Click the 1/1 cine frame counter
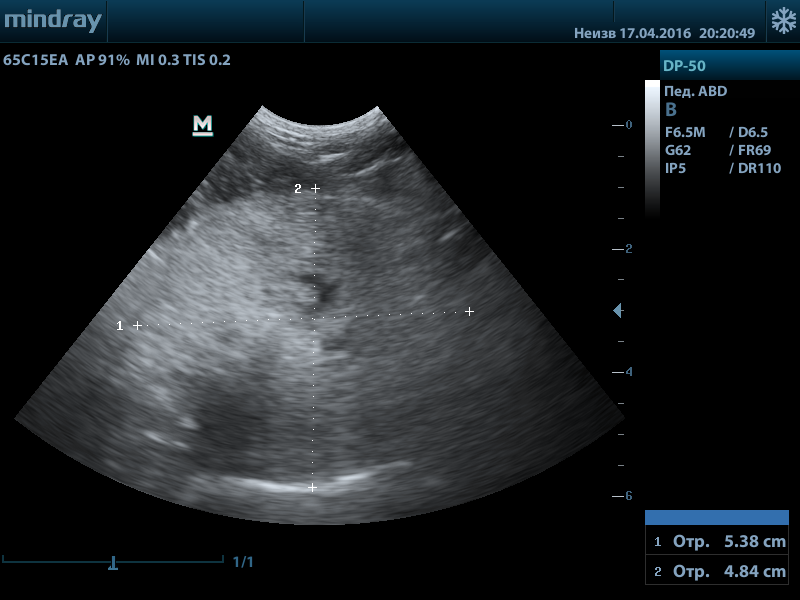The image size is (800, 600). (x=243, y=562)
